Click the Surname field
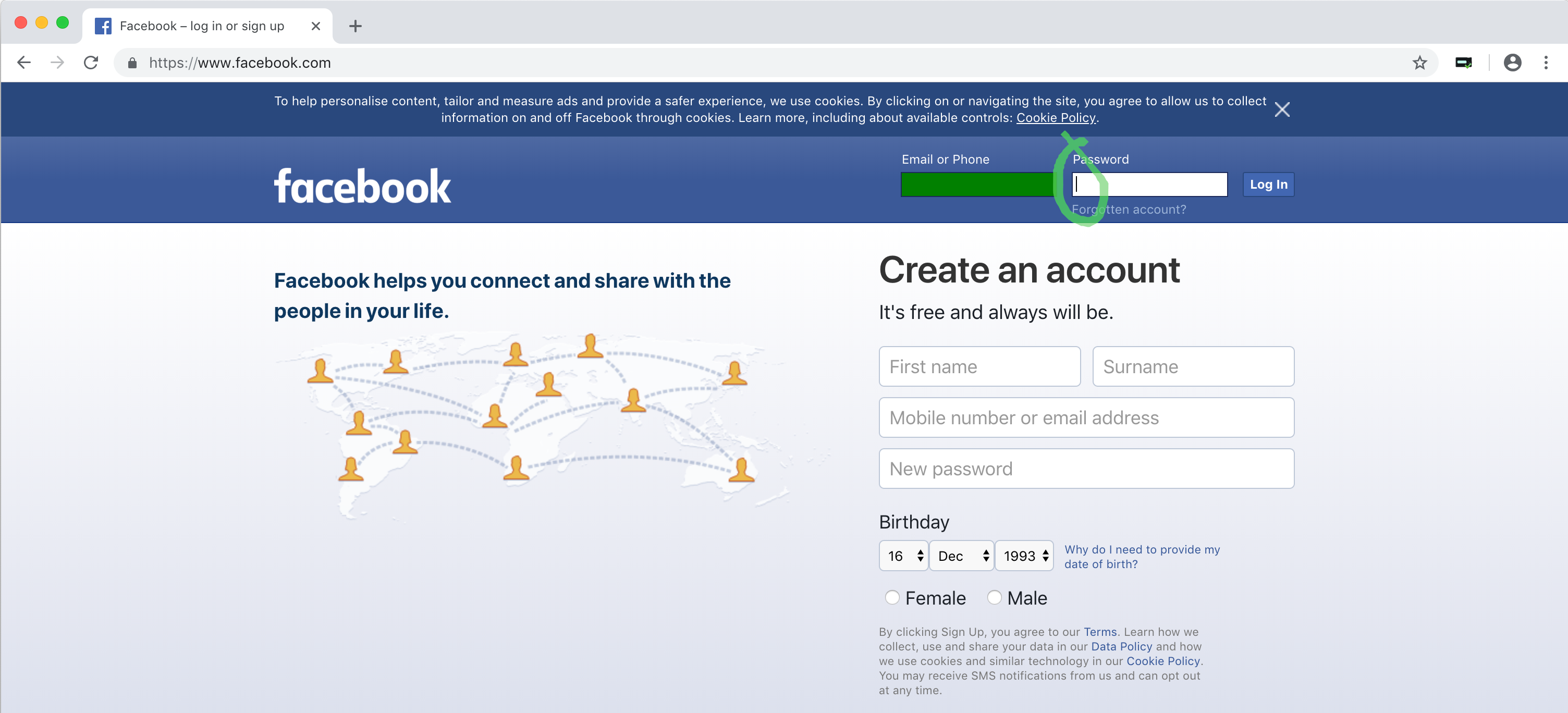Screen dimensions: 1568x713 click(x=1193, y=366)
